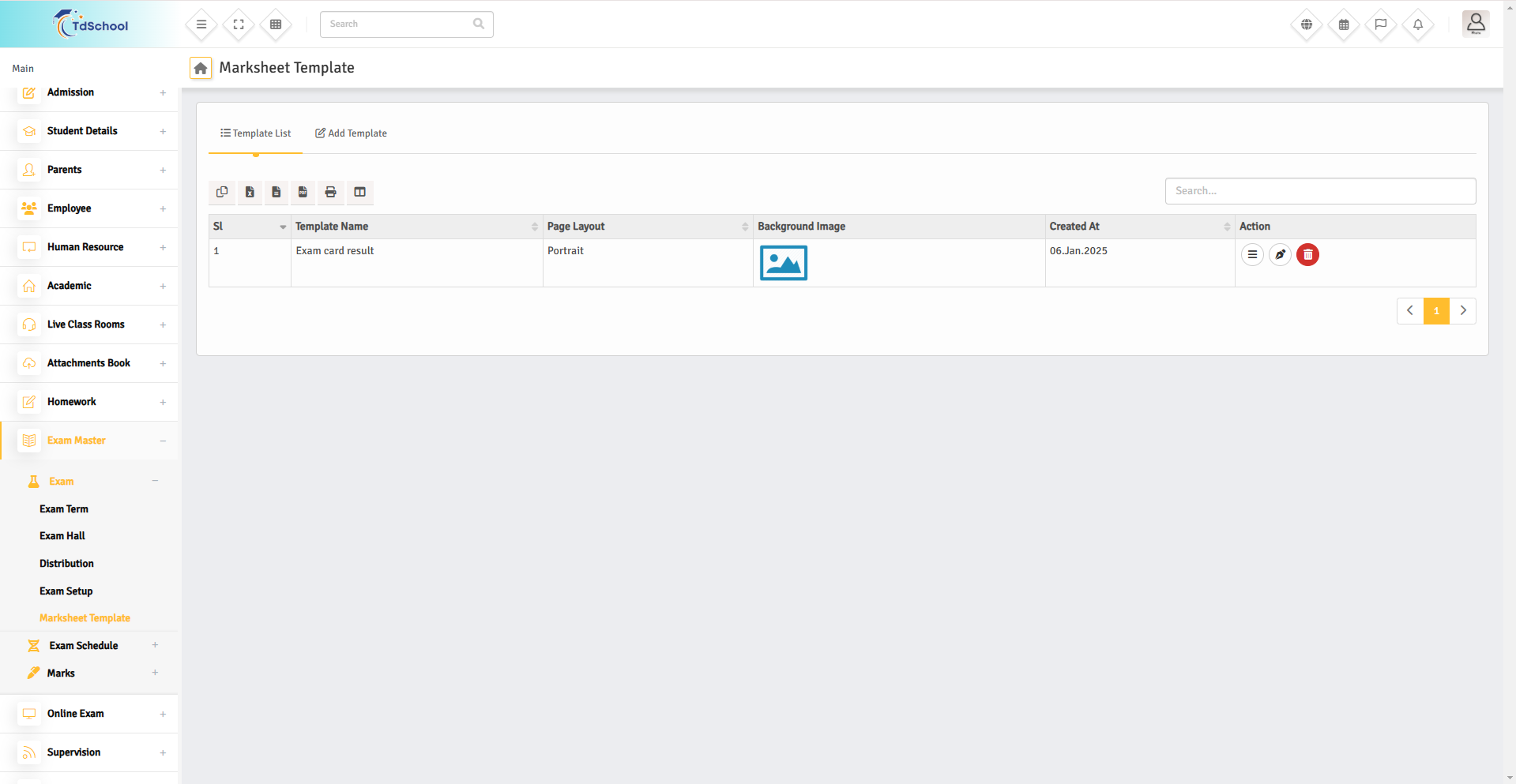The height and width of the screenshot is (784, 1516).
Task: Copy table data to clipboard
Action: [x=222, y=192]
